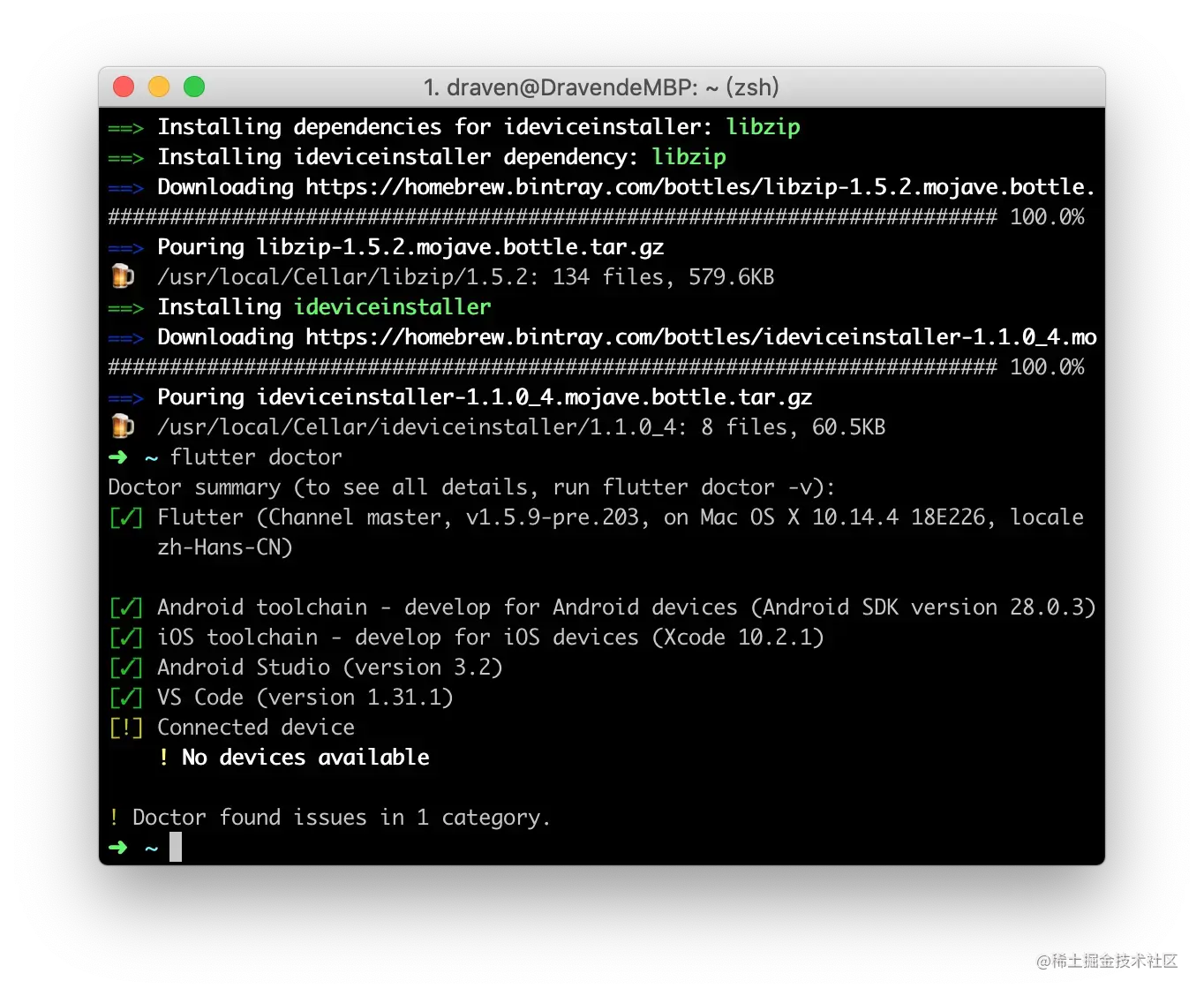
Task: Click the tilde before flutter doctor
Action: (x=151, y=458)
